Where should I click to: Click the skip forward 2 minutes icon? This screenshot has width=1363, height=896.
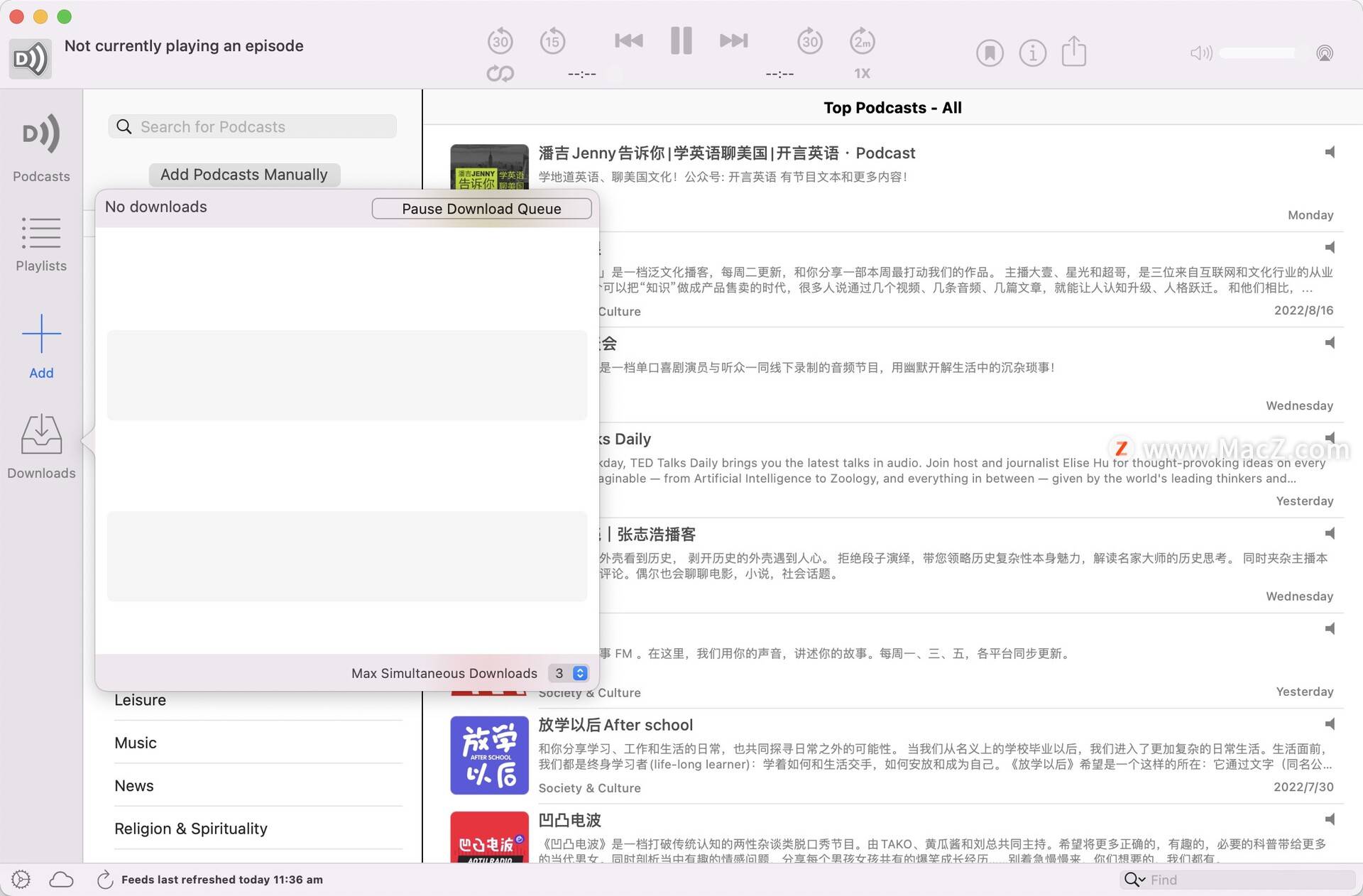pyautogui.click(x=863, y=40)
